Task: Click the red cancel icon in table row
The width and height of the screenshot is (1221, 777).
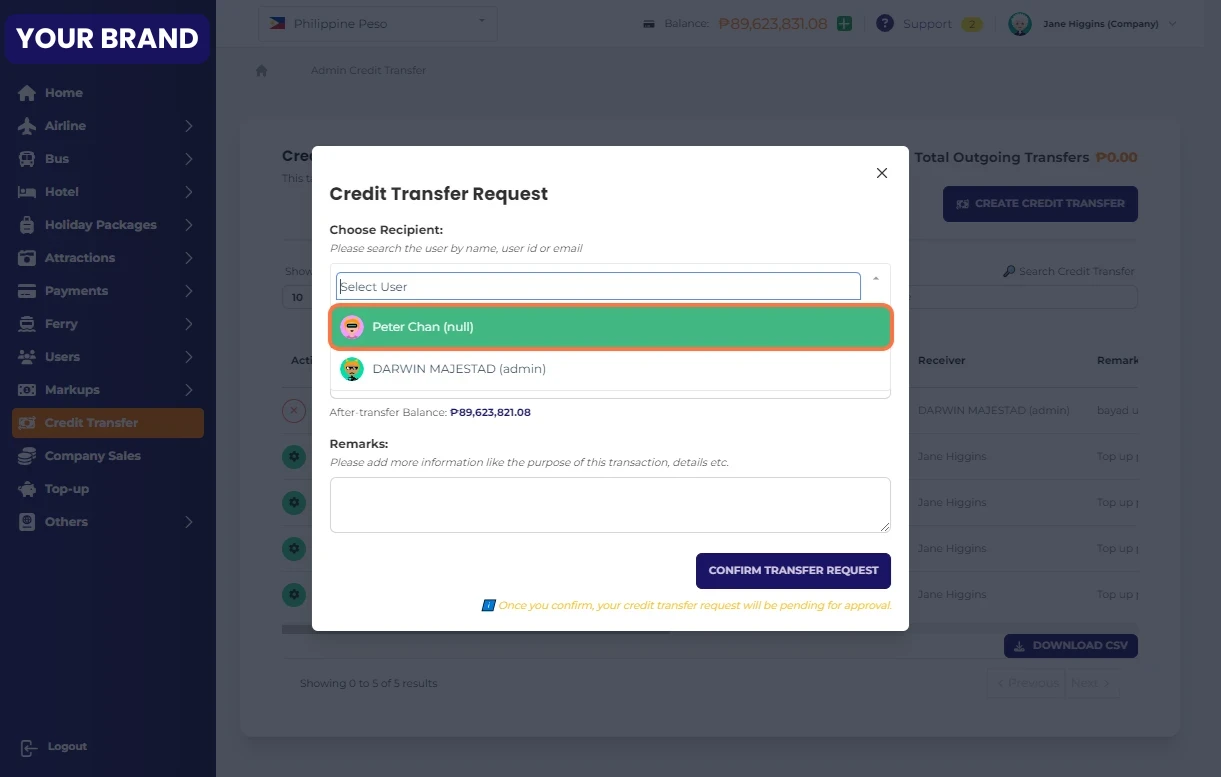Action: coord(293,410)
